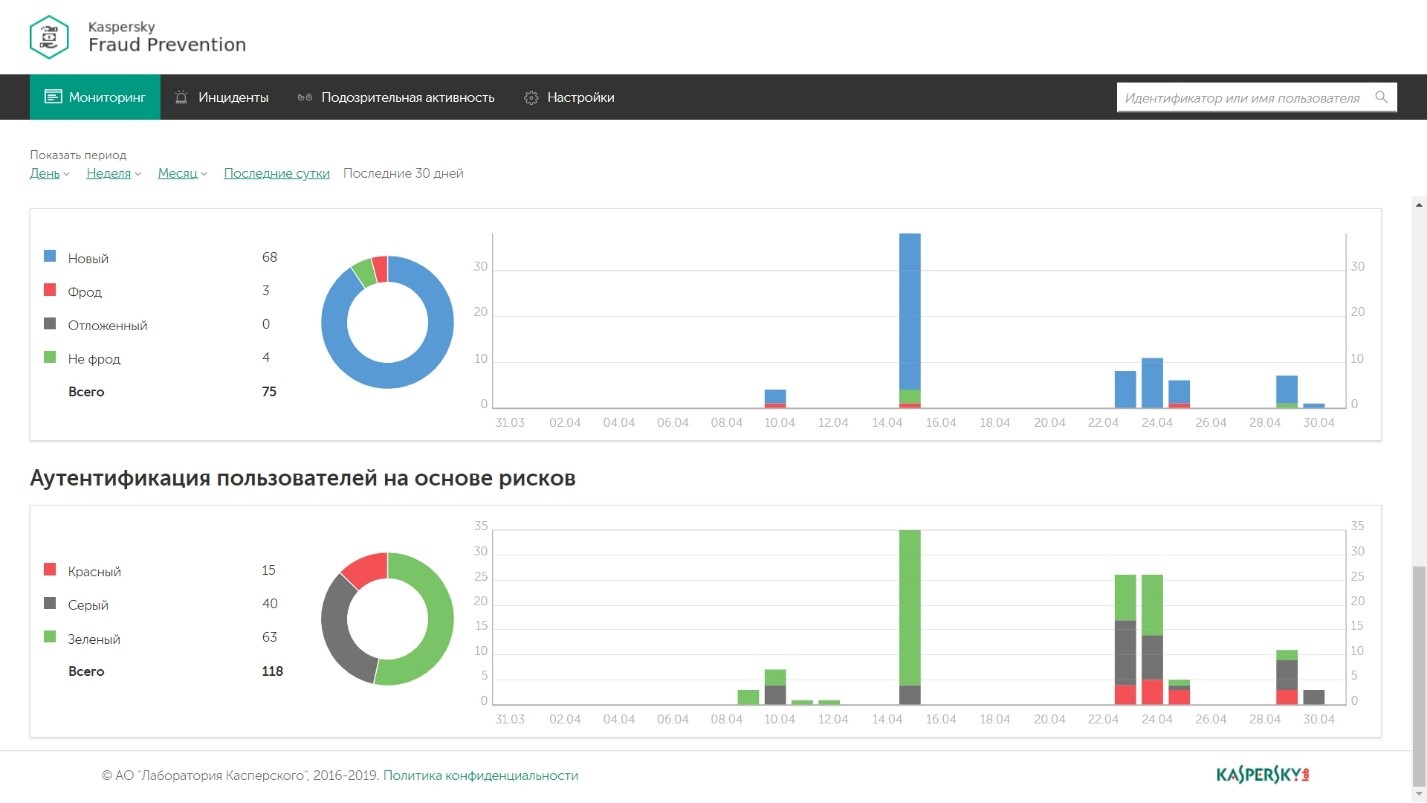Click the risk authentication donut chart

[x=387, y=619]
